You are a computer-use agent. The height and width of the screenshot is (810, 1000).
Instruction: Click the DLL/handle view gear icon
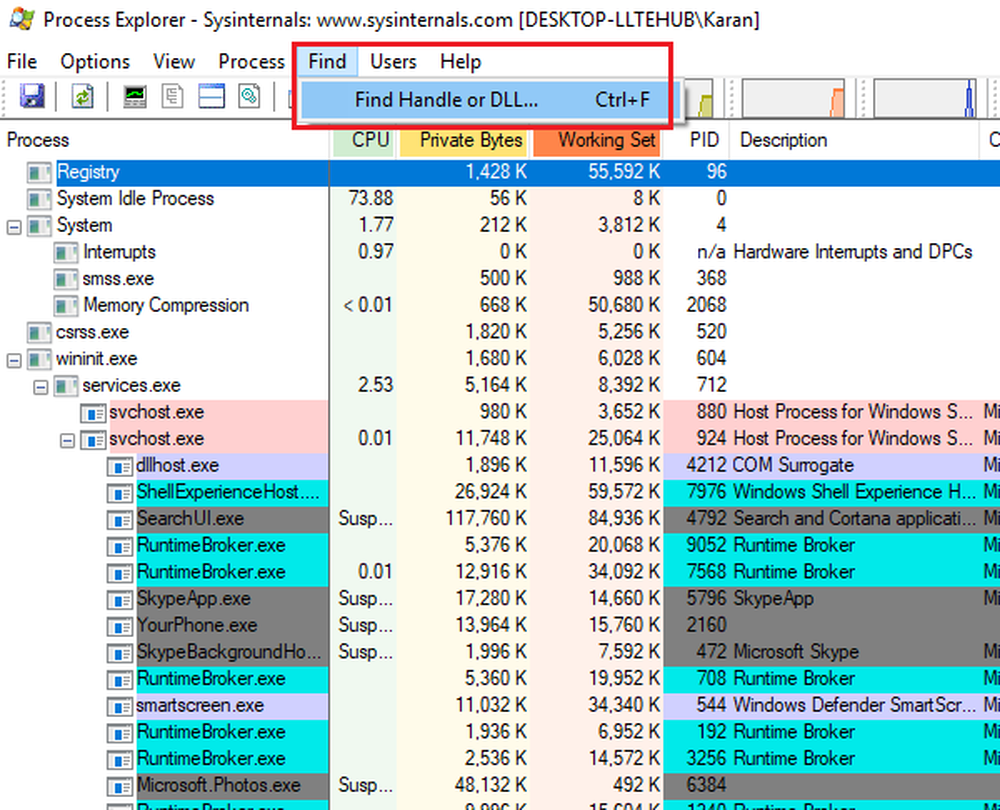(x=249, y=96)
